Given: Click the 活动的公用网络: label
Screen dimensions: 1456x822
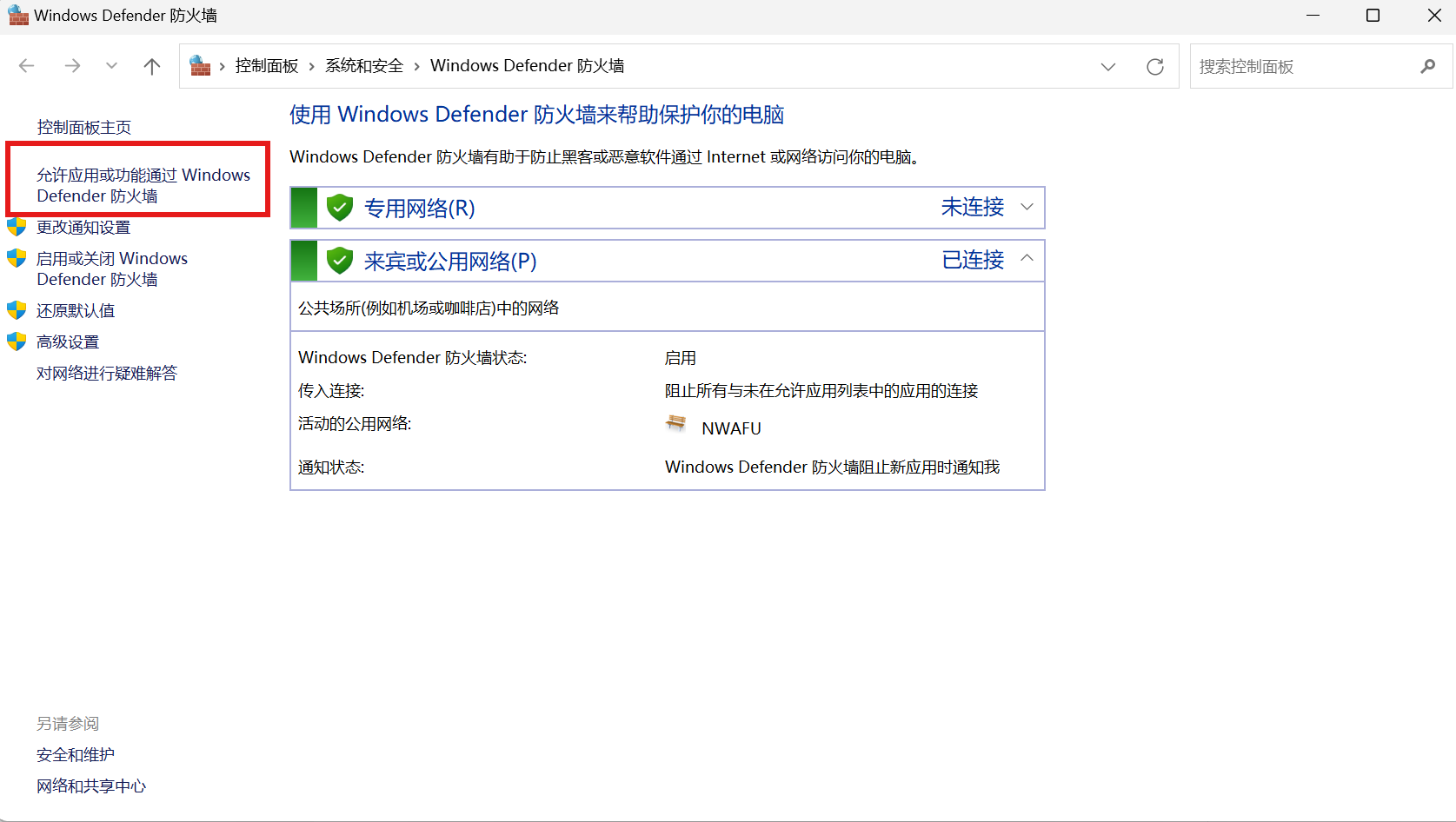Looking at the screenshot, I should click(x=355, y=424).
